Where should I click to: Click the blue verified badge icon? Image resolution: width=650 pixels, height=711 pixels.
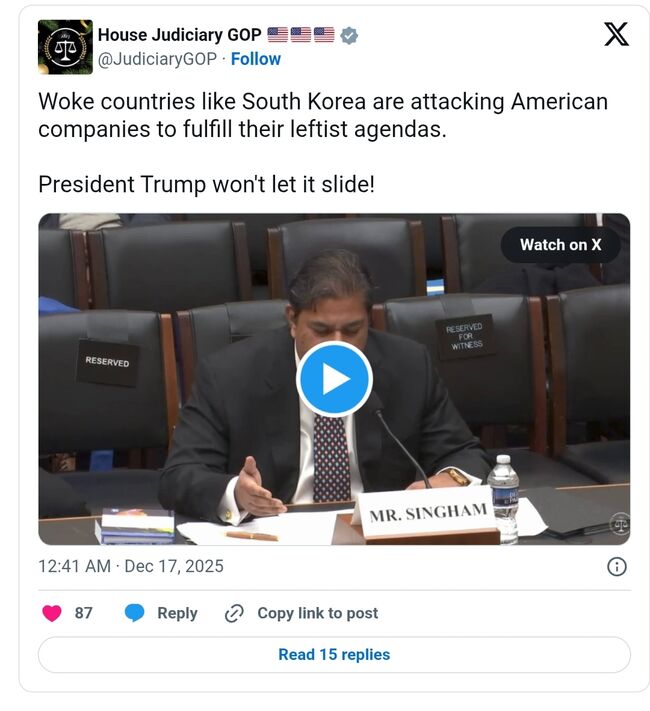point(349,35)
